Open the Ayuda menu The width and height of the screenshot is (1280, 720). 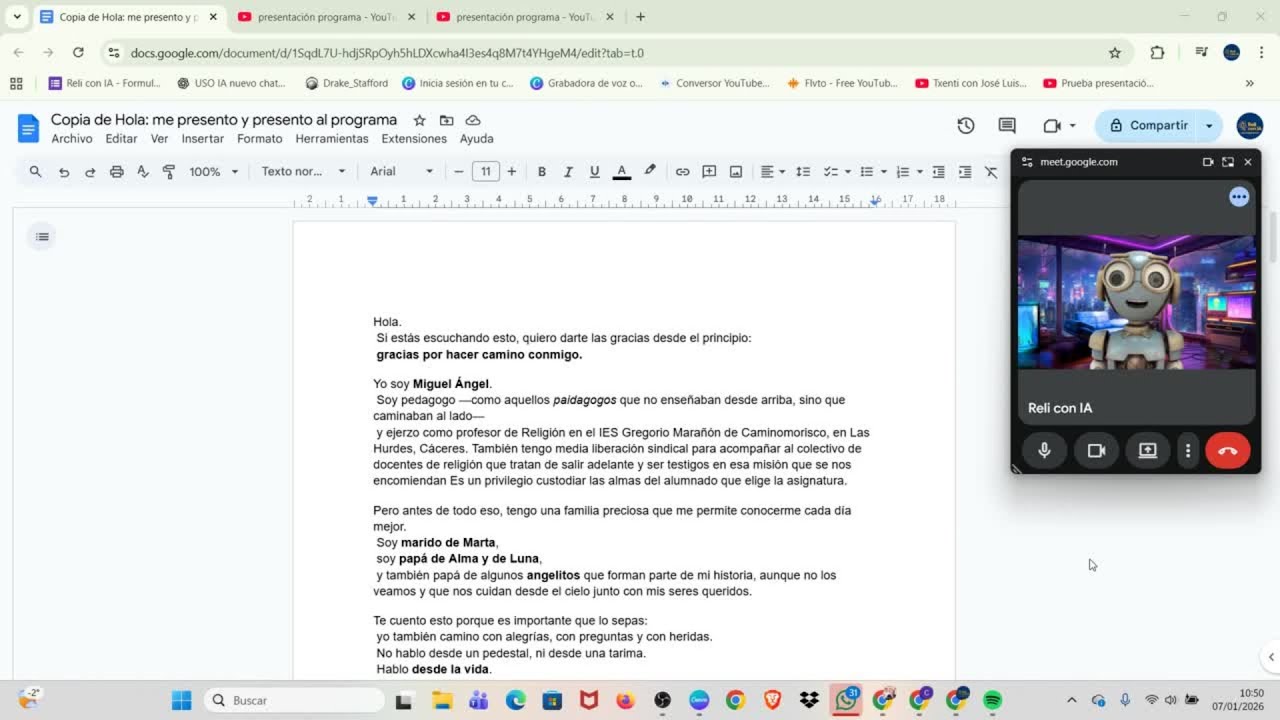[x=476, y=139]
